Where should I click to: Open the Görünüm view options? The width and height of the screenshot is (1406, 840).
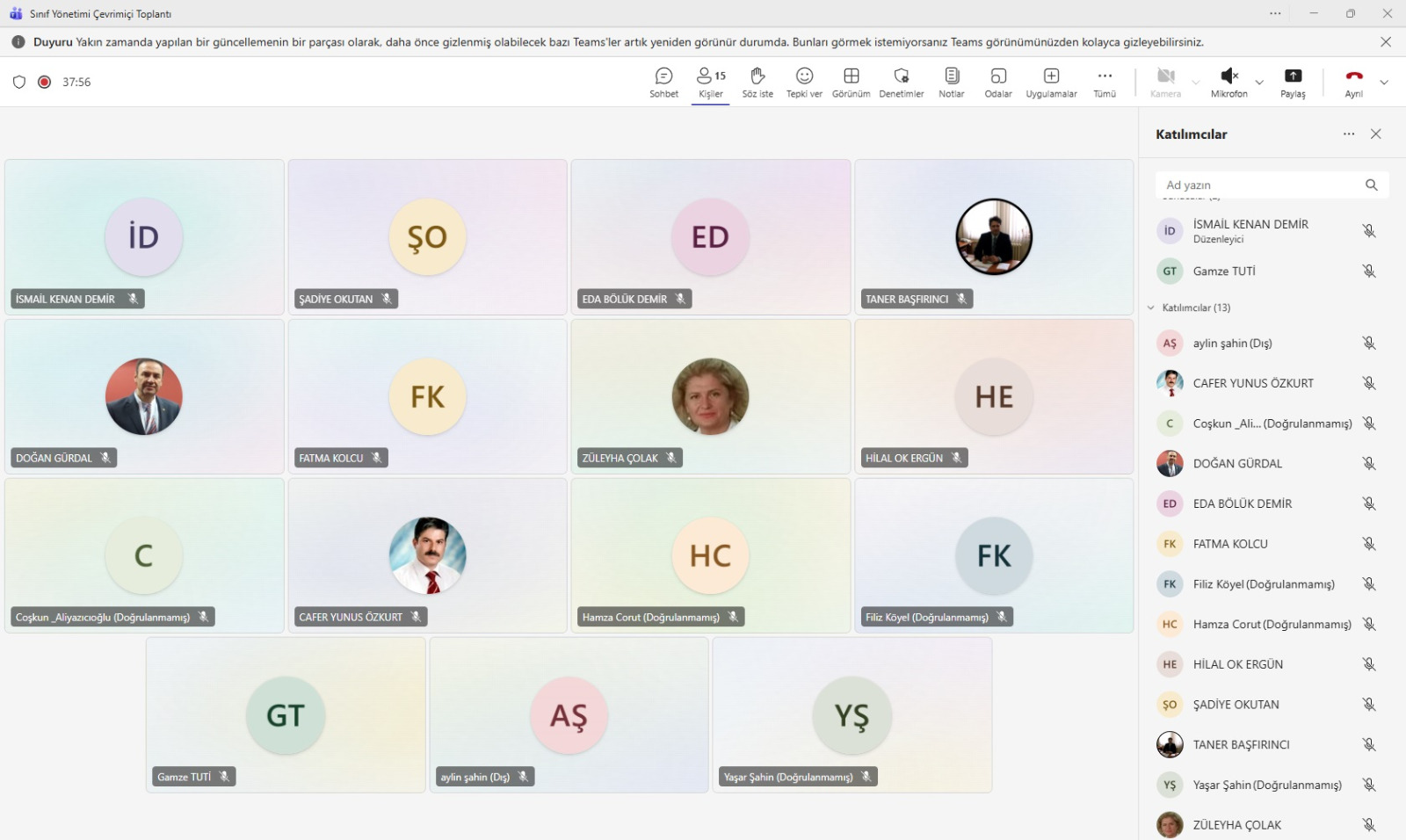pos(851,82)
